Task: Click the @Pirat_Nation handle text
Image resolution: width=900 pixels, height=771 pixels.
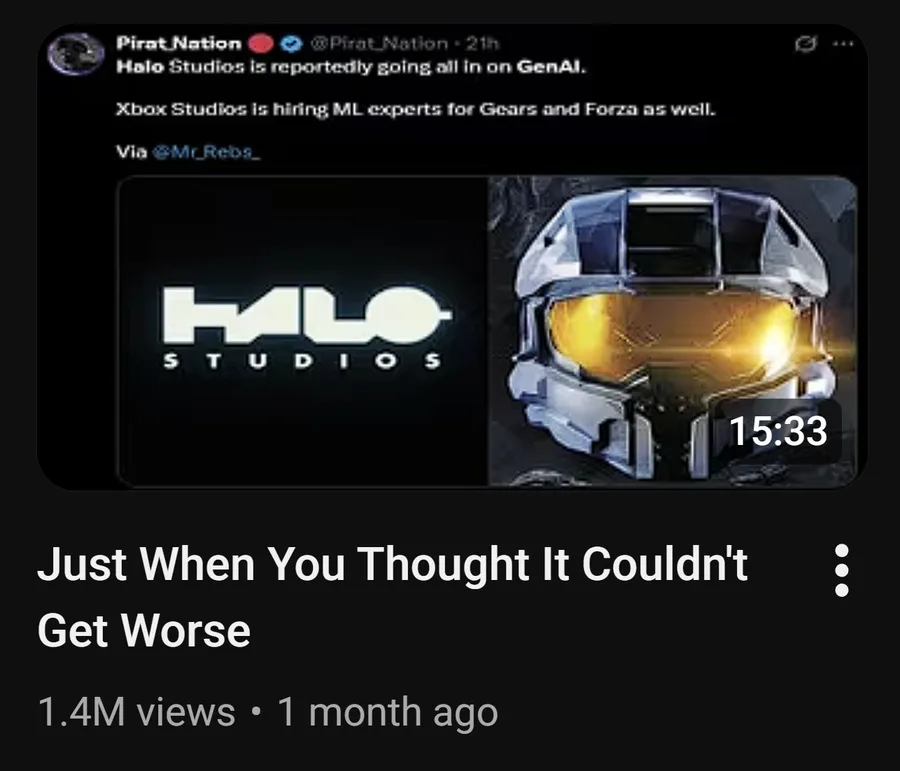Action: coord(379,44)
